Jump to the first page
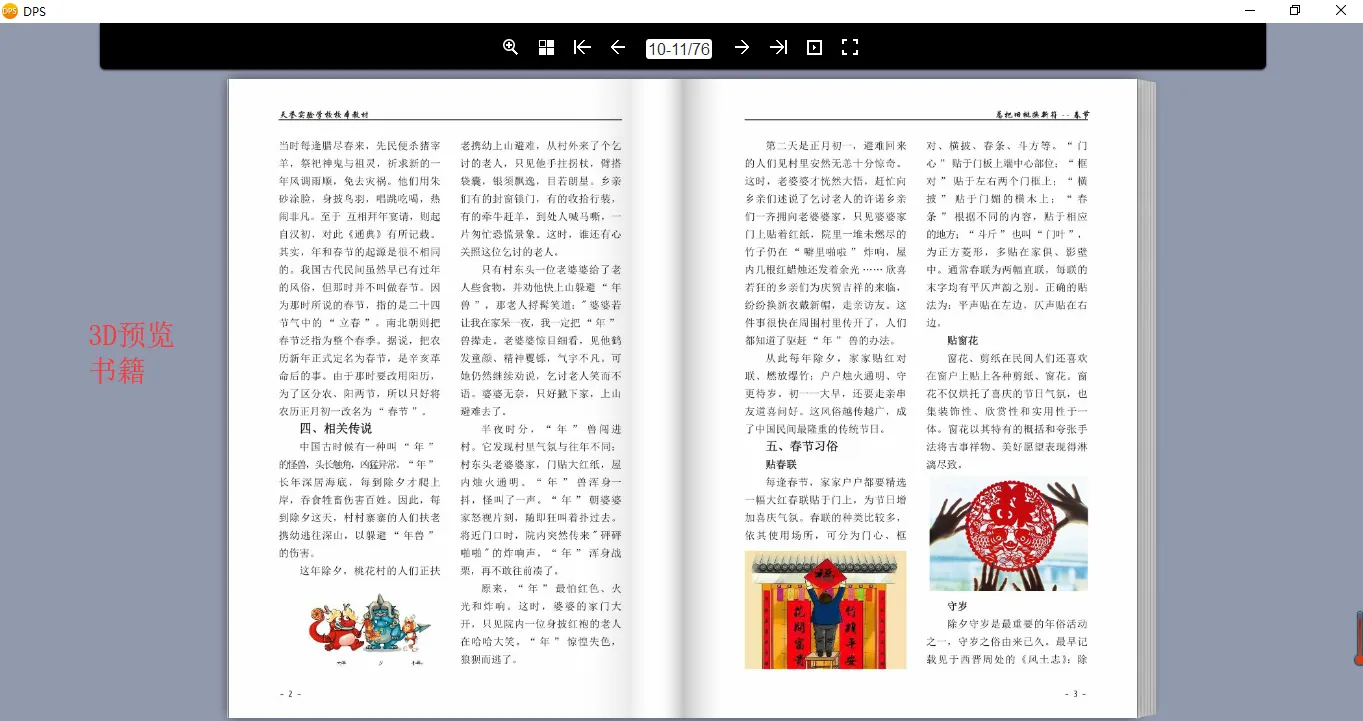 click(582, 47)
